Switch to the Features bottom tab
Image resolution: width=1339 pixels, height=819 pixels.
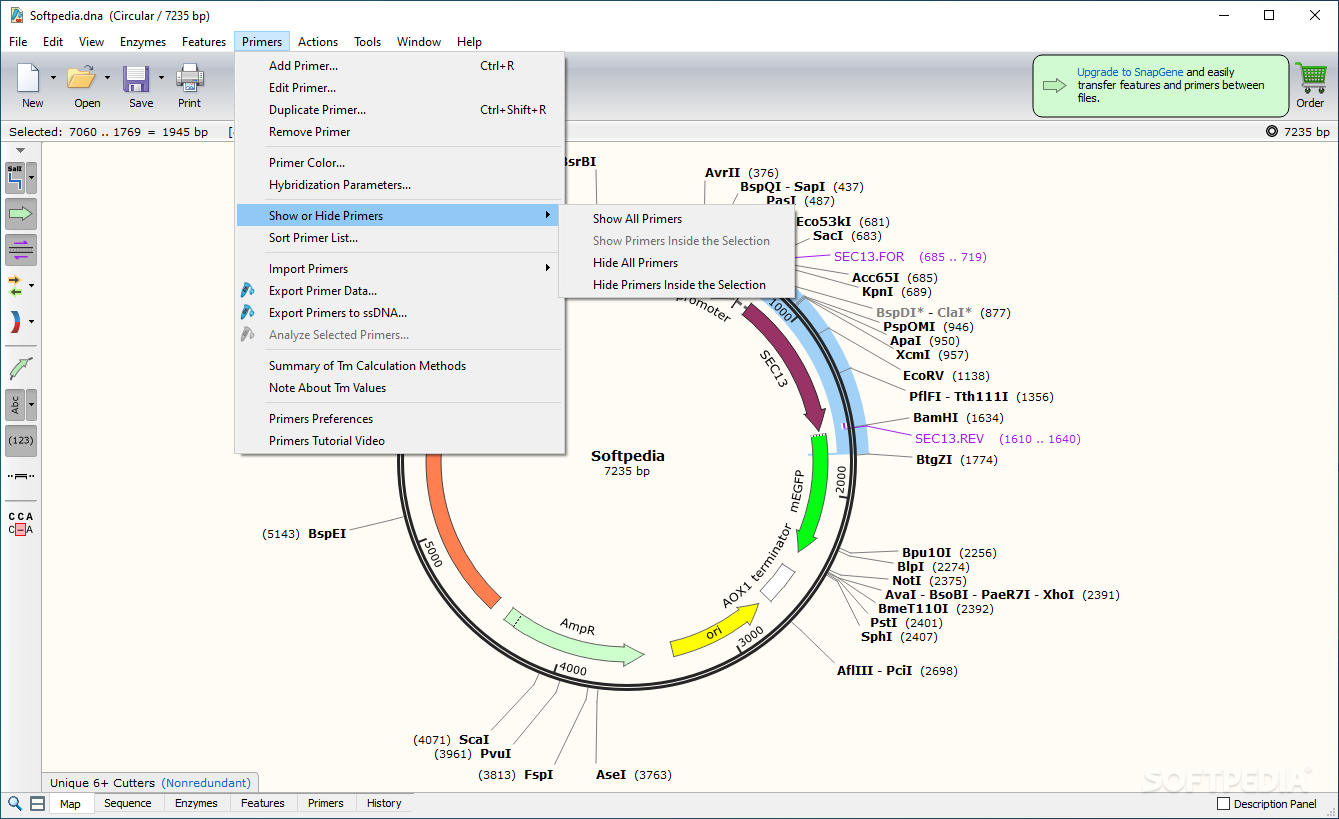click(x=263, y=803)
